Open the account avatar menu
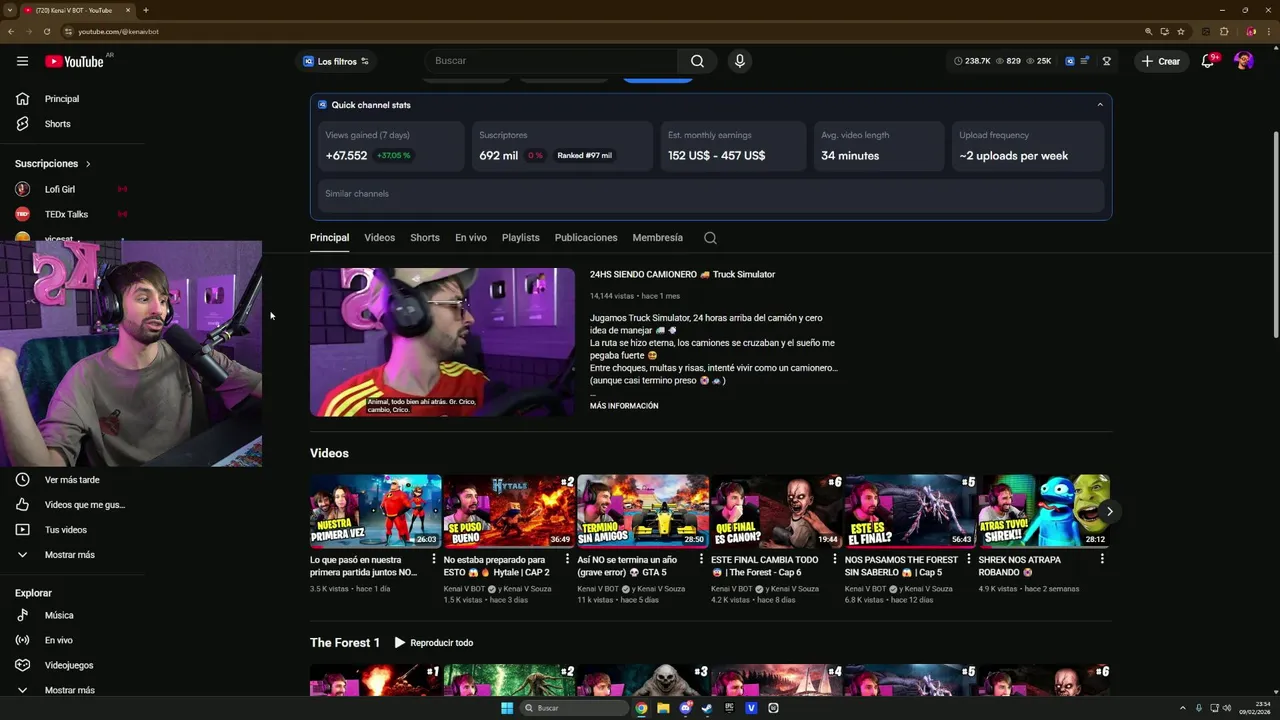 coord(1244,61)
